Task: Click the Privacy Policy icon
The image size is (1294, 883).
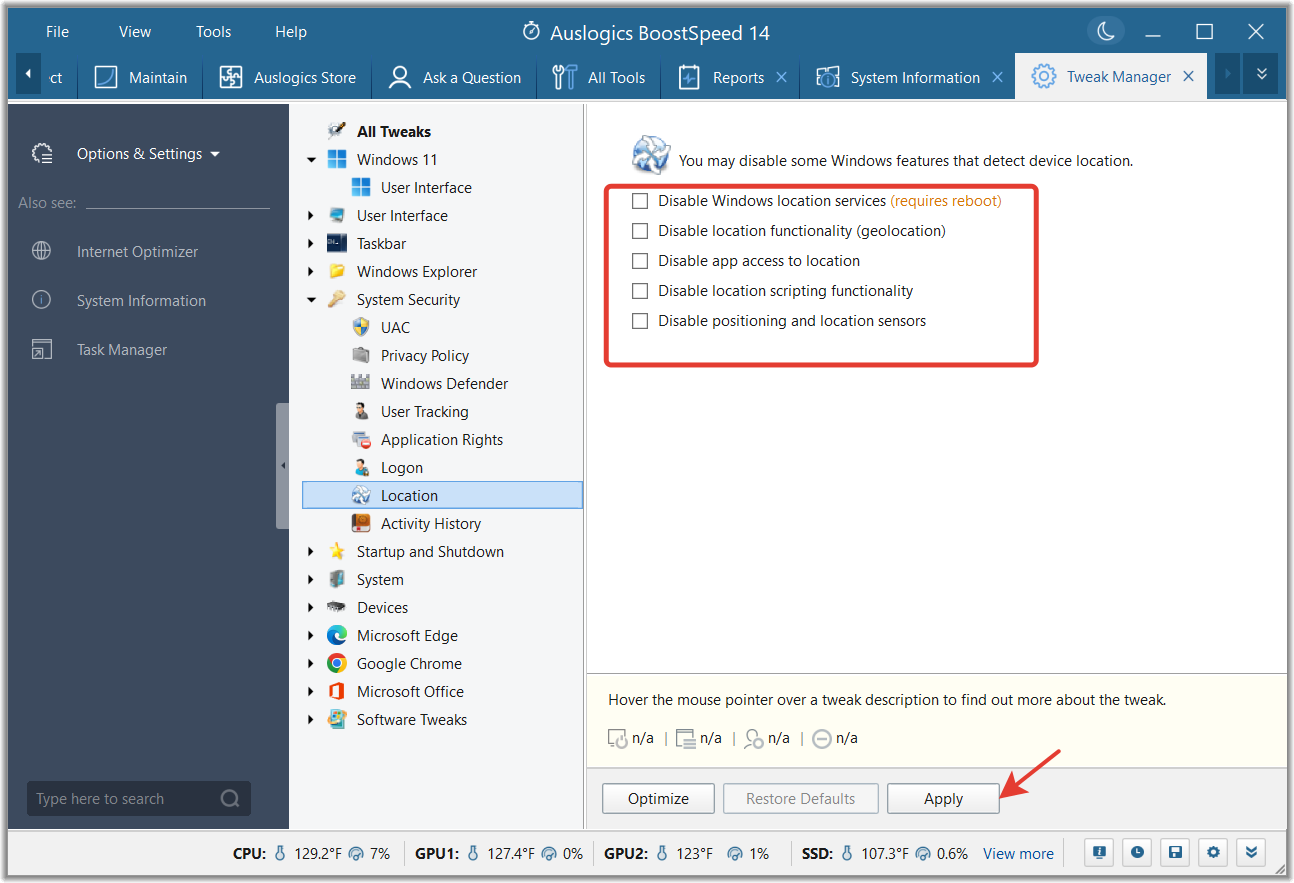Action: tap(361, 355)
